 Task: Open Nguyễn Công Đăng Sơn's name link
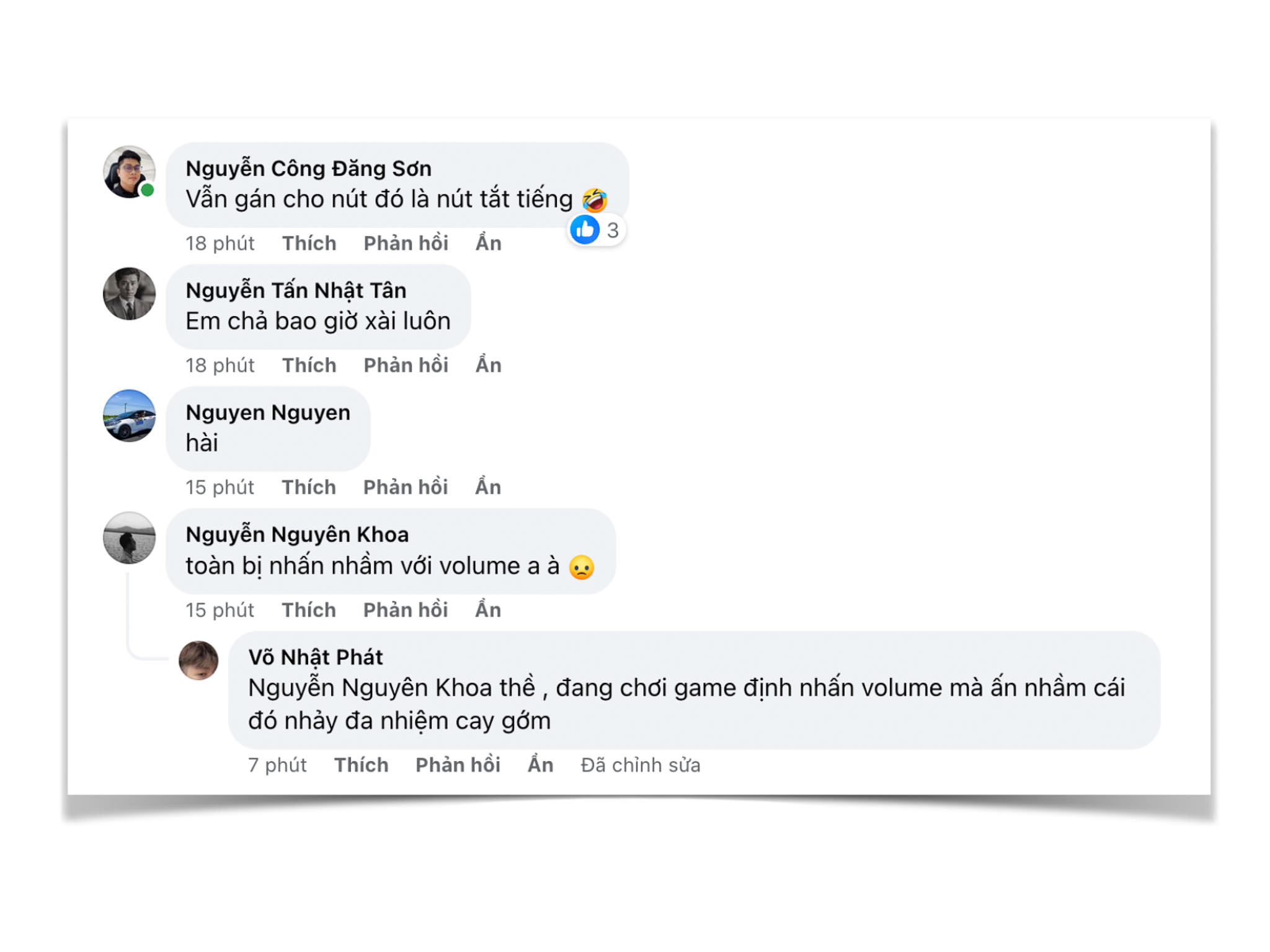point(308,169)
